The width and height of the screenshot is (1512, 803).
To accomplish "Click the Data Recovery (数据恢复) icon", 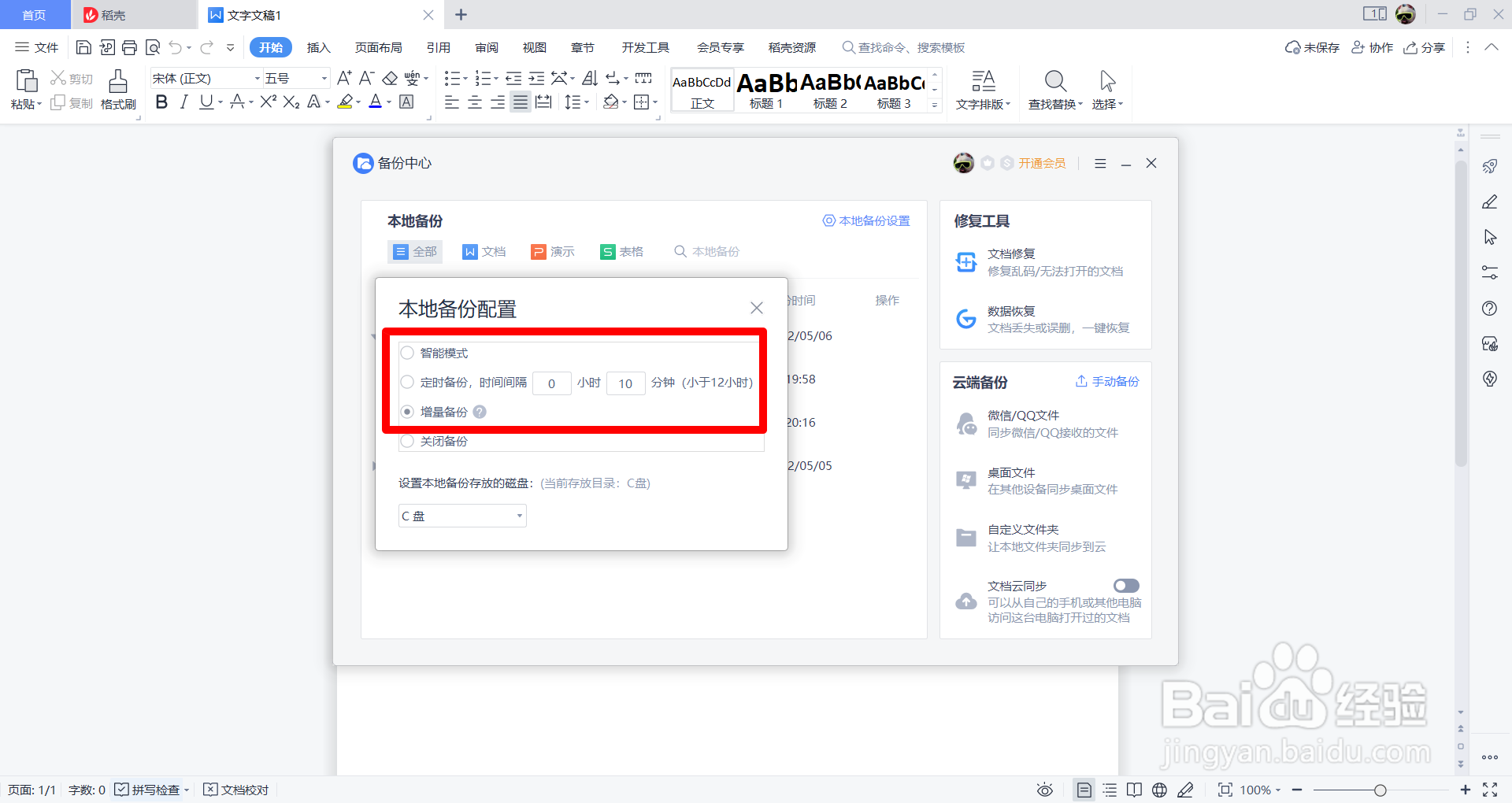I will (x=966, y=319).
